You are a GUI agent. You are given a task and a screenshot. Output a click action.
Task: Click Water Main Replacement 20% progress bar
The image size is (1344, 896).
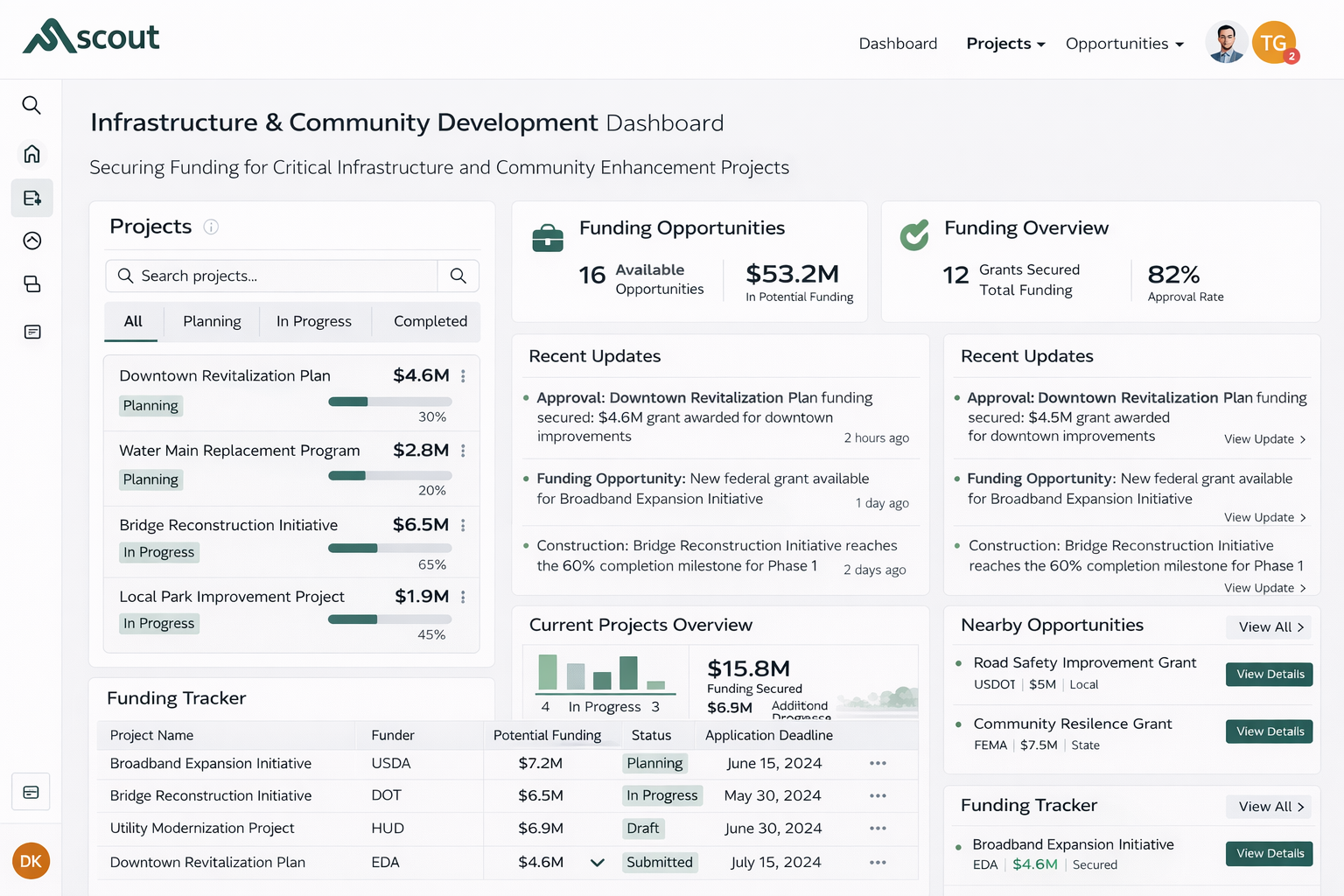point(390,476)
